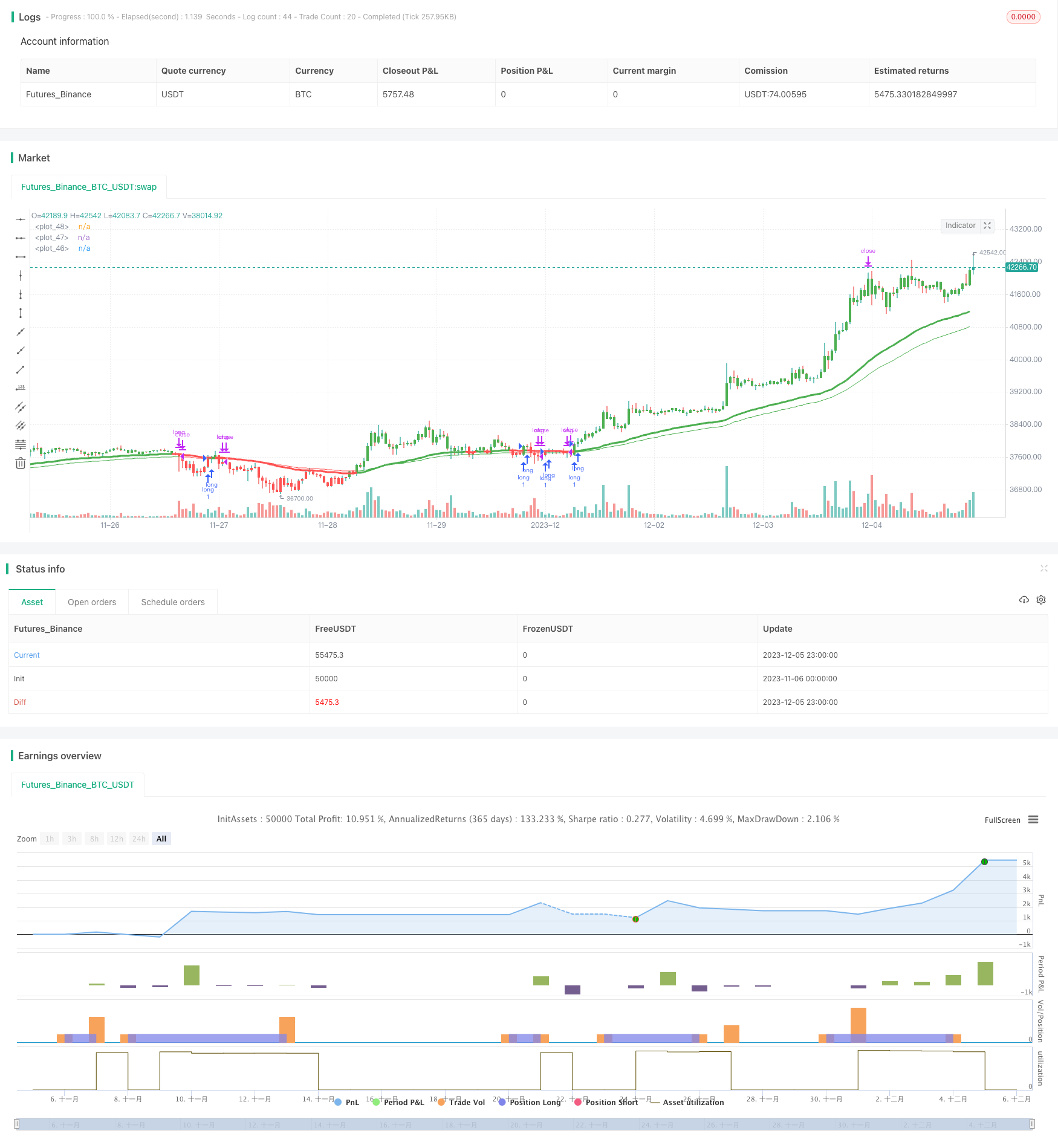Click the FullScreen button
The image size is (1058, 1148).
[1002, 820]
